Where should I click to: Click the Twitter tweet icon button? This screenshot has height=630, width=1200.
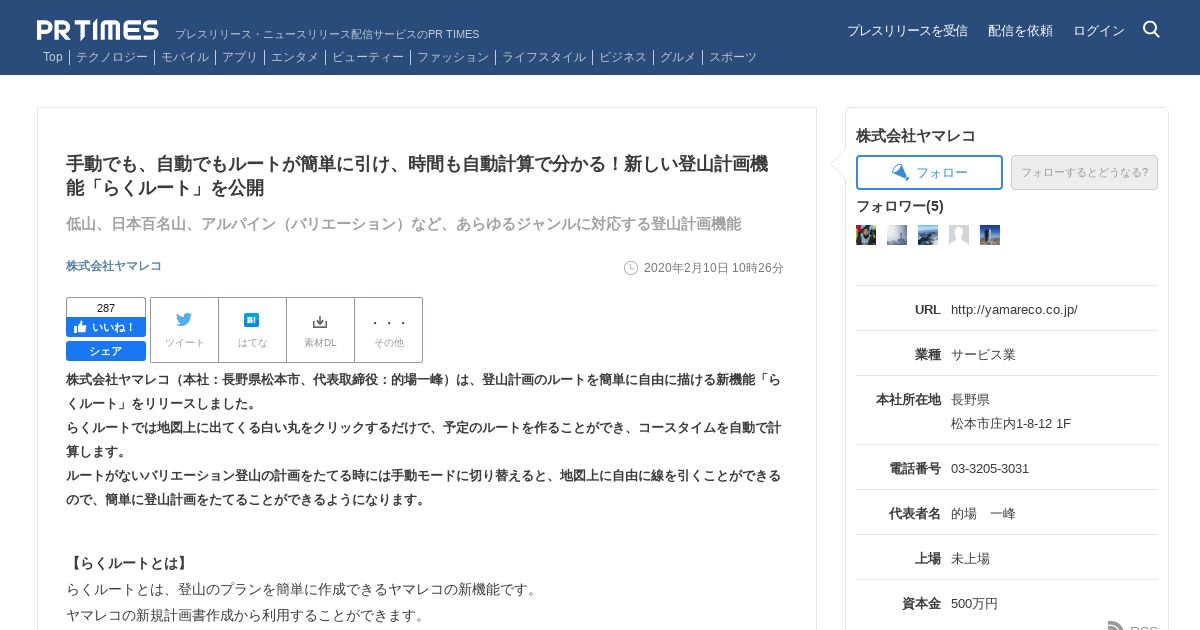(x=184, y=330)
